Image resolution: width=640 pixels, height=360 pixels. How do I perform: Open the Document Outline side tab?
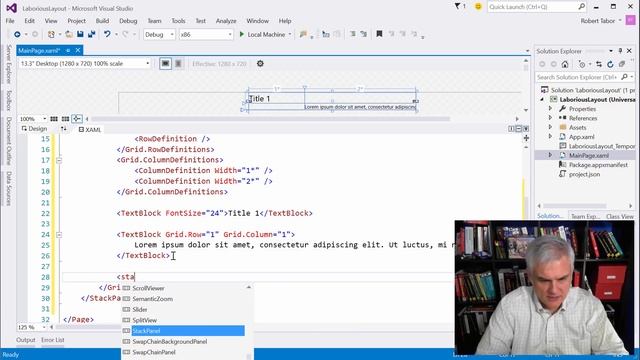tap(9, 142)
